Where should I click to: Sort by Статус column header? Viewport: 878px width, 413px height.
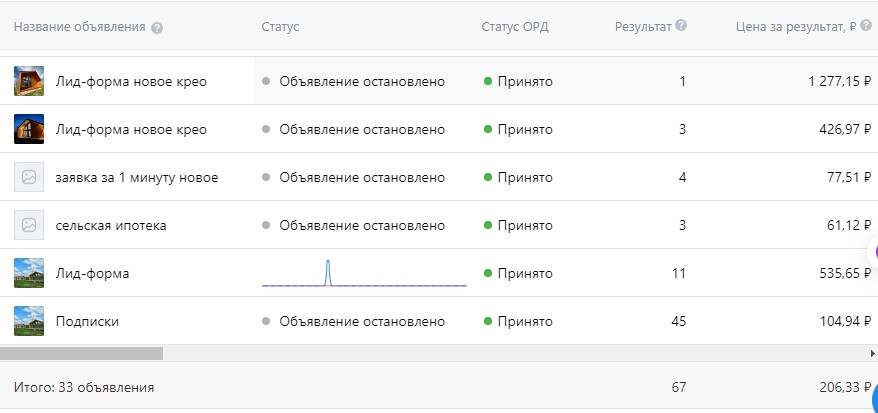pyautogui.click(x=279, y=27)
